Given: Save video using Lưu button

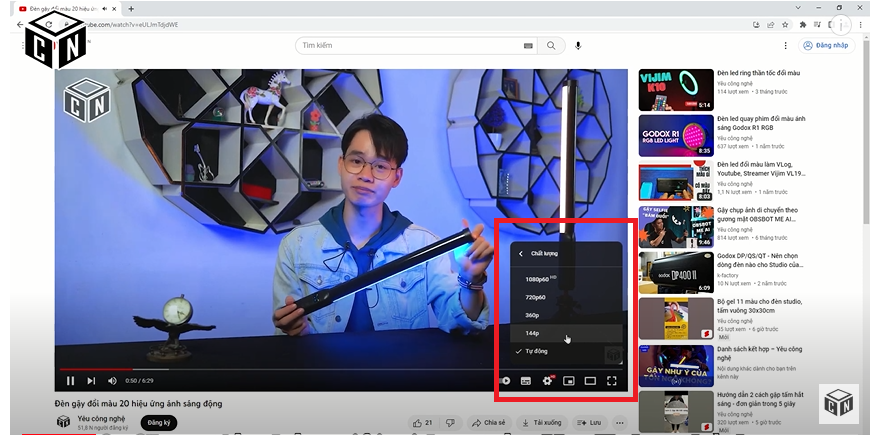Looking at the screenshot, I should (x=589, y=423).
